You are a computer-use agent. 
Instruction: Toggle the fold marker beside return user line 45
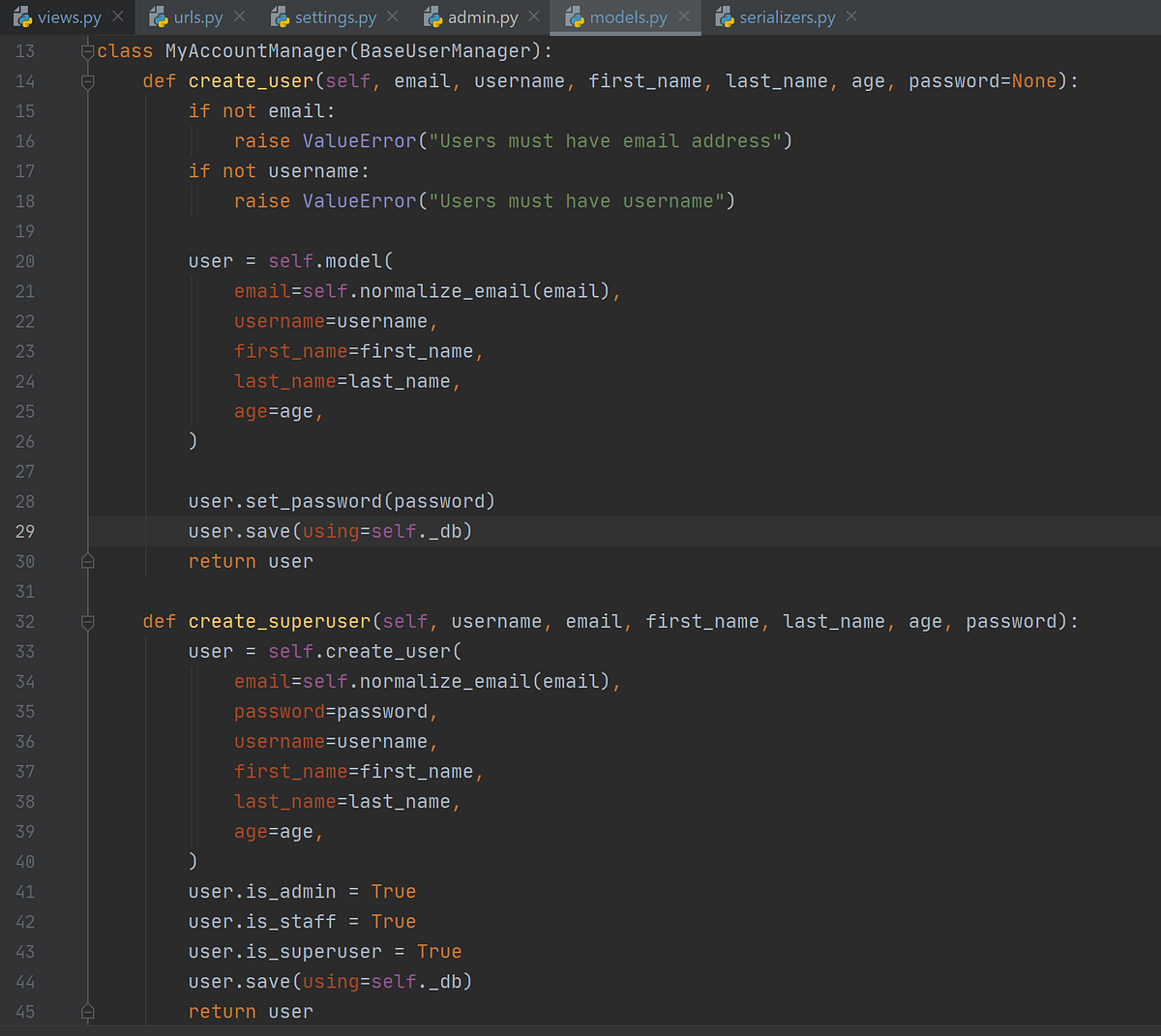pyautogui.click(x=87, y=1011)
